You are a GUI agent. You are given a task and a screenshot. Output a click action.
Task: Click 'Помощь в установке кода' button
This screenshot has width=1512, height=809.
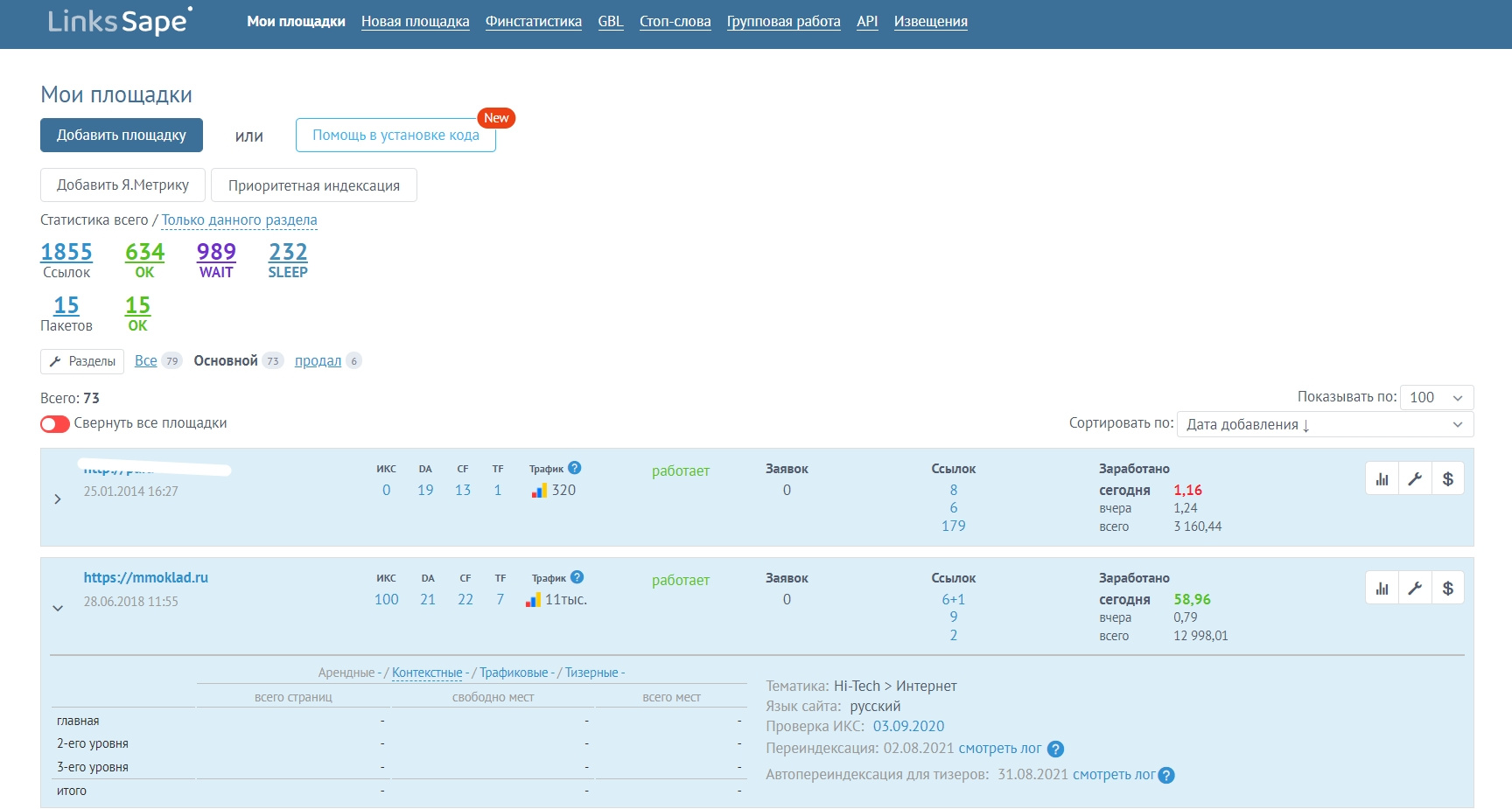click(x=395, y=136)
